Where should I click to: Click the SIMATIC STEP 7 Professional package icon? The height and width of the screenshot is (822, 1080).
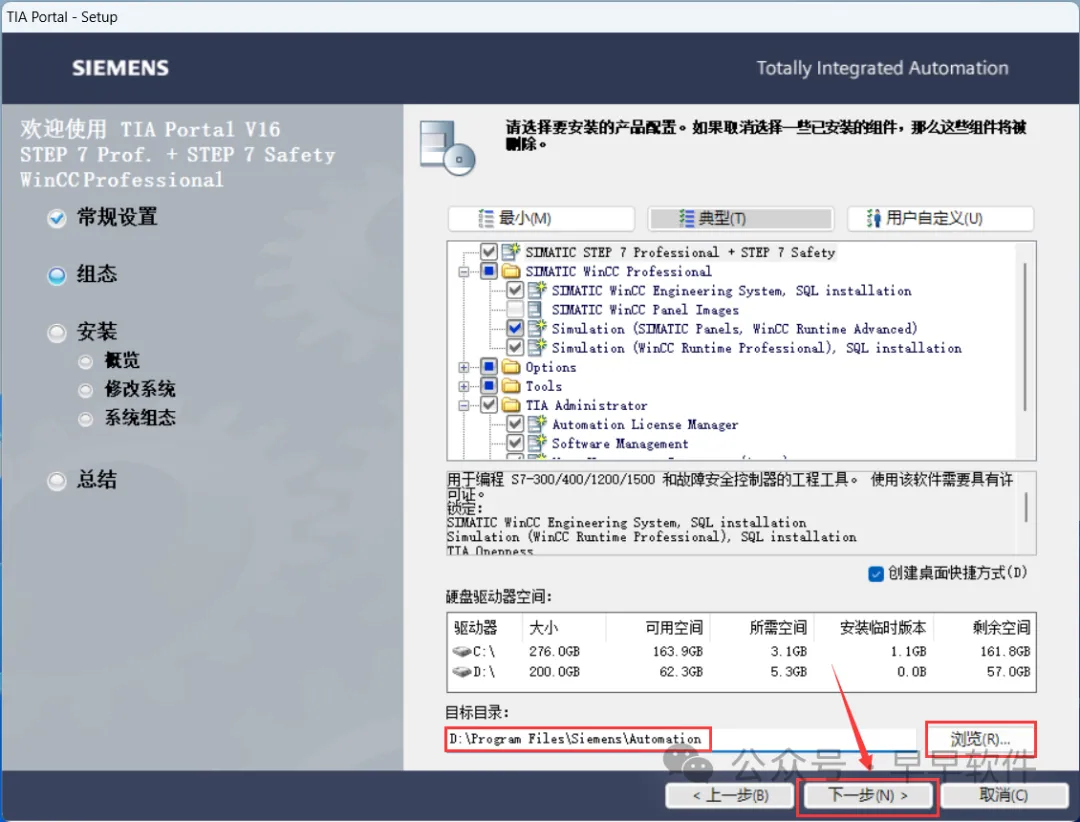click(x=511, y=251)
